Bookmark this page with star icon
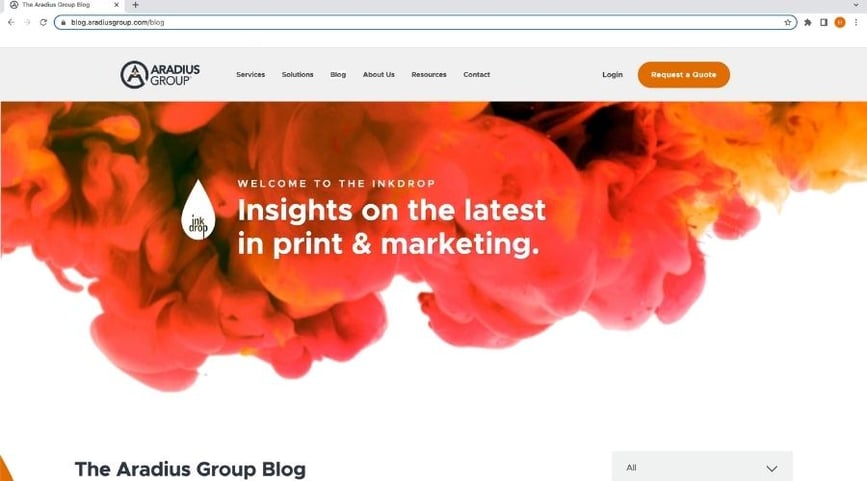 pyautogui.click(x=787, y=23)
